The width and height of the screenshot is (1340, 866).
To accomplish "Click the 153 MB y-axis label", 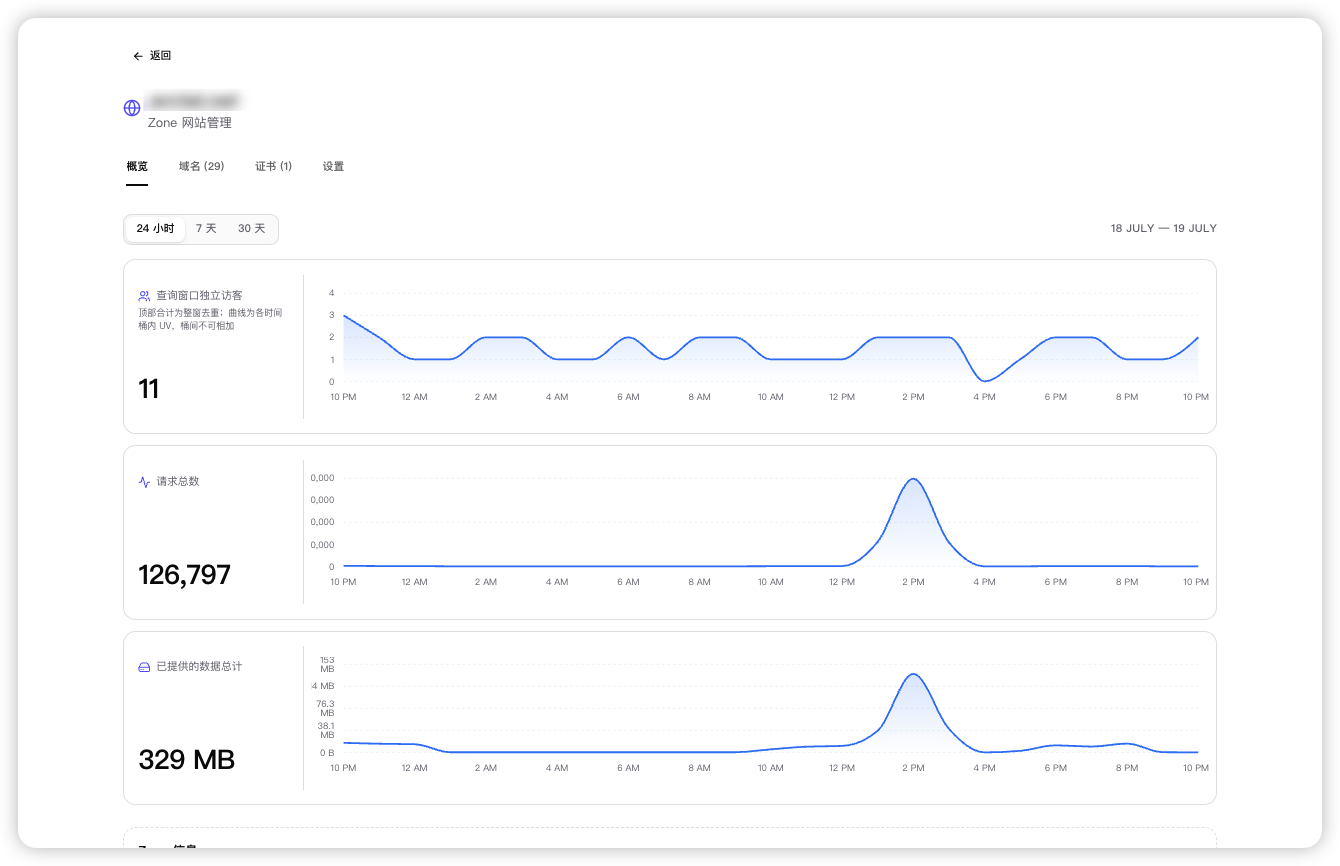I will (327, 664).
